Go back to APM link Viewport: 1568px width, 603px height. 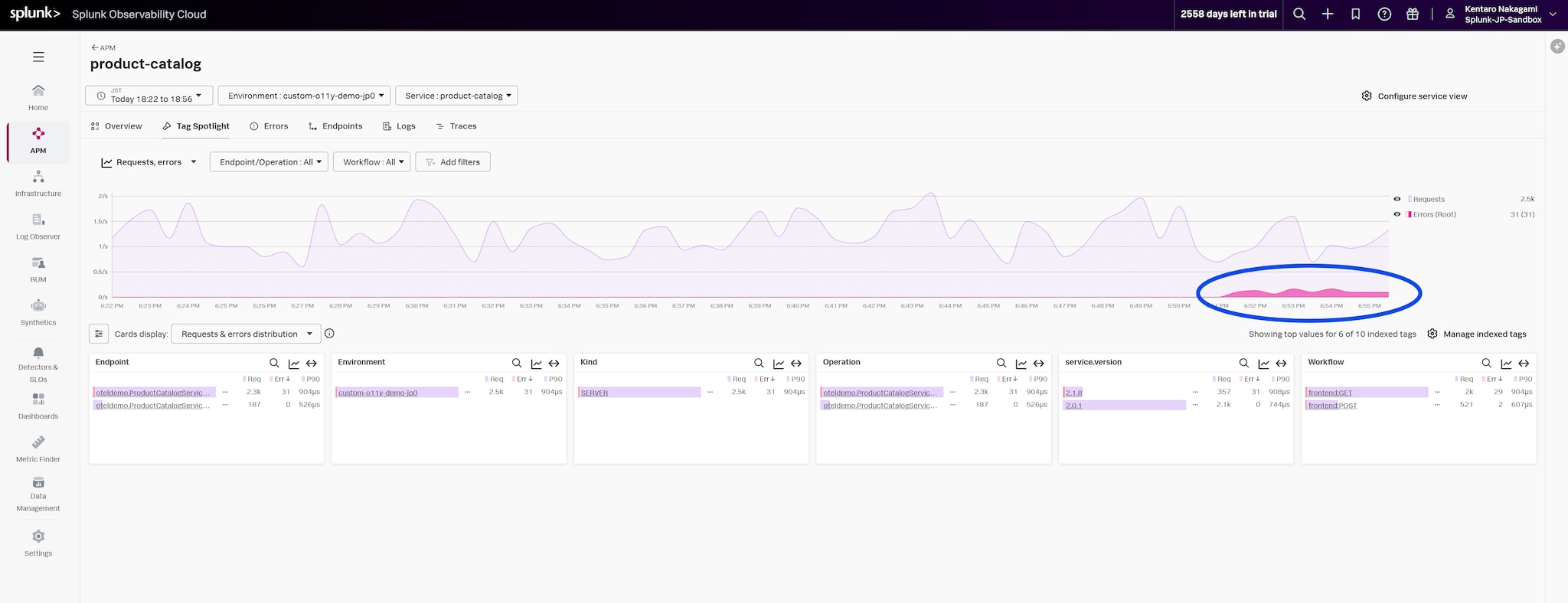click(x=103, y=47)
